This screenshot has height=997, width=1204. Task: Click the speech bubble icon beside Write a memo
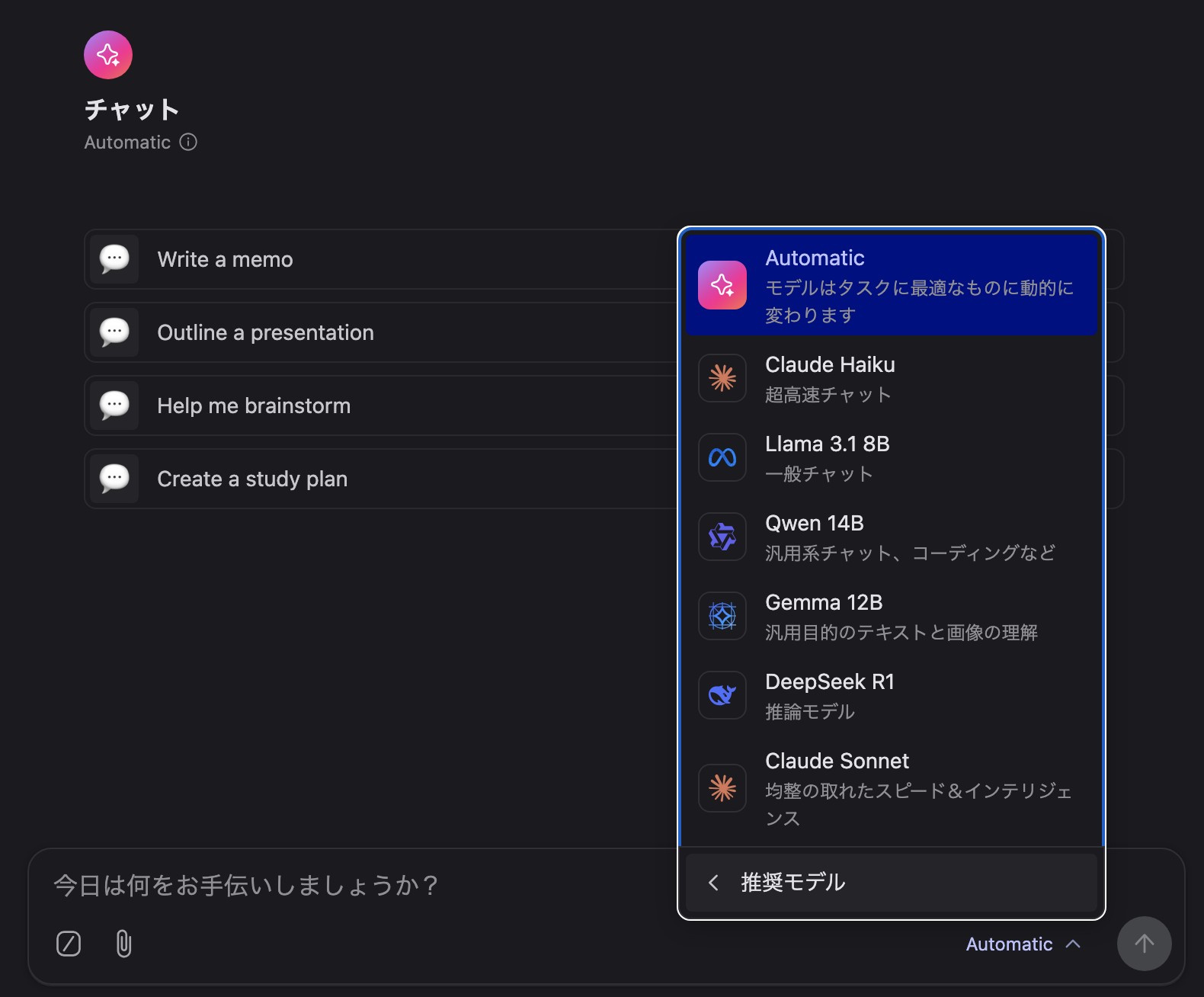114,259
